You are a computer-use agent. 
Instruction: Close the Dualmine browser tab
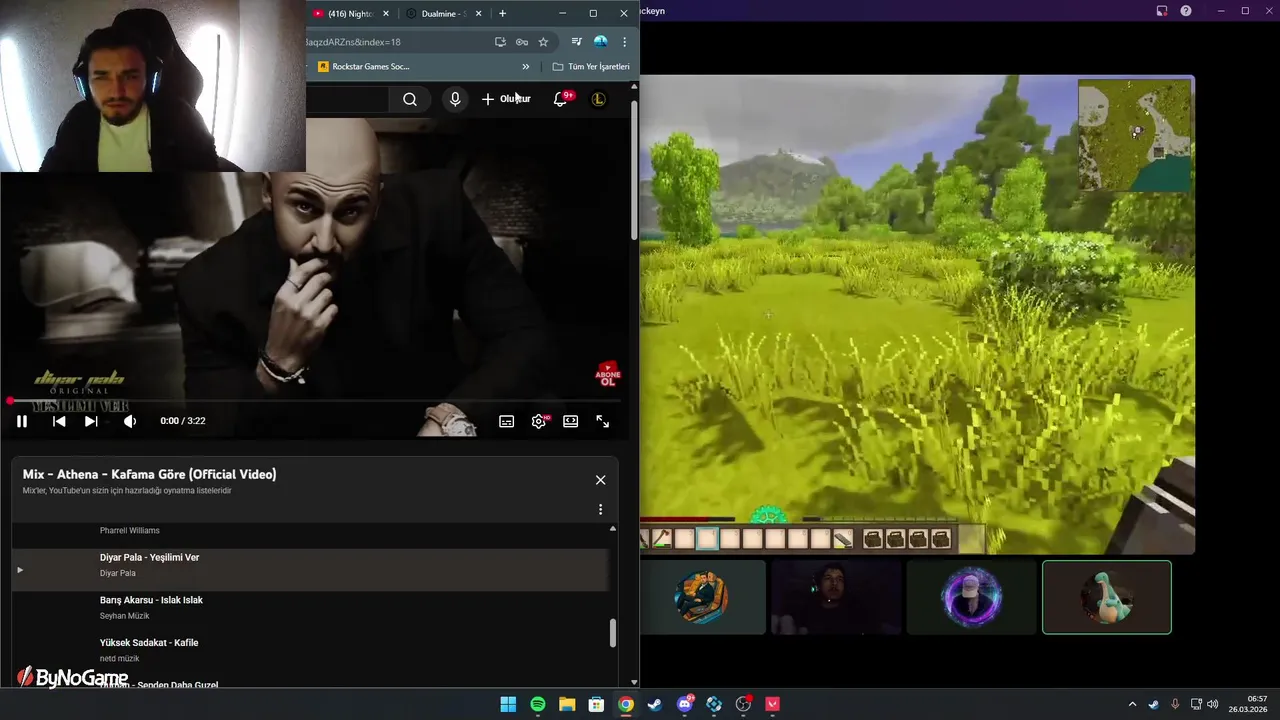click(x=479, y=14)
